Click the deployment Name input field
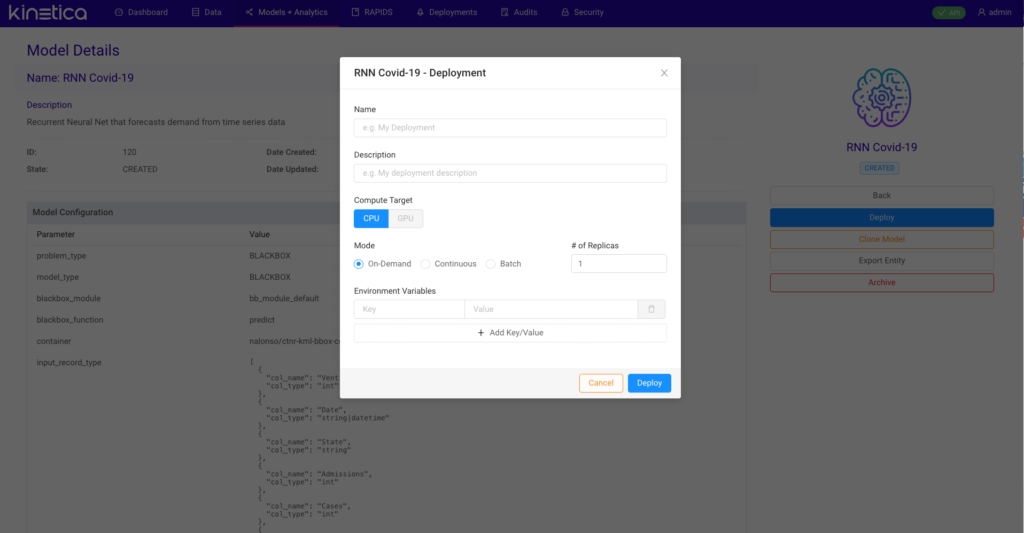 pyautogui.click(x=510, y=128)
